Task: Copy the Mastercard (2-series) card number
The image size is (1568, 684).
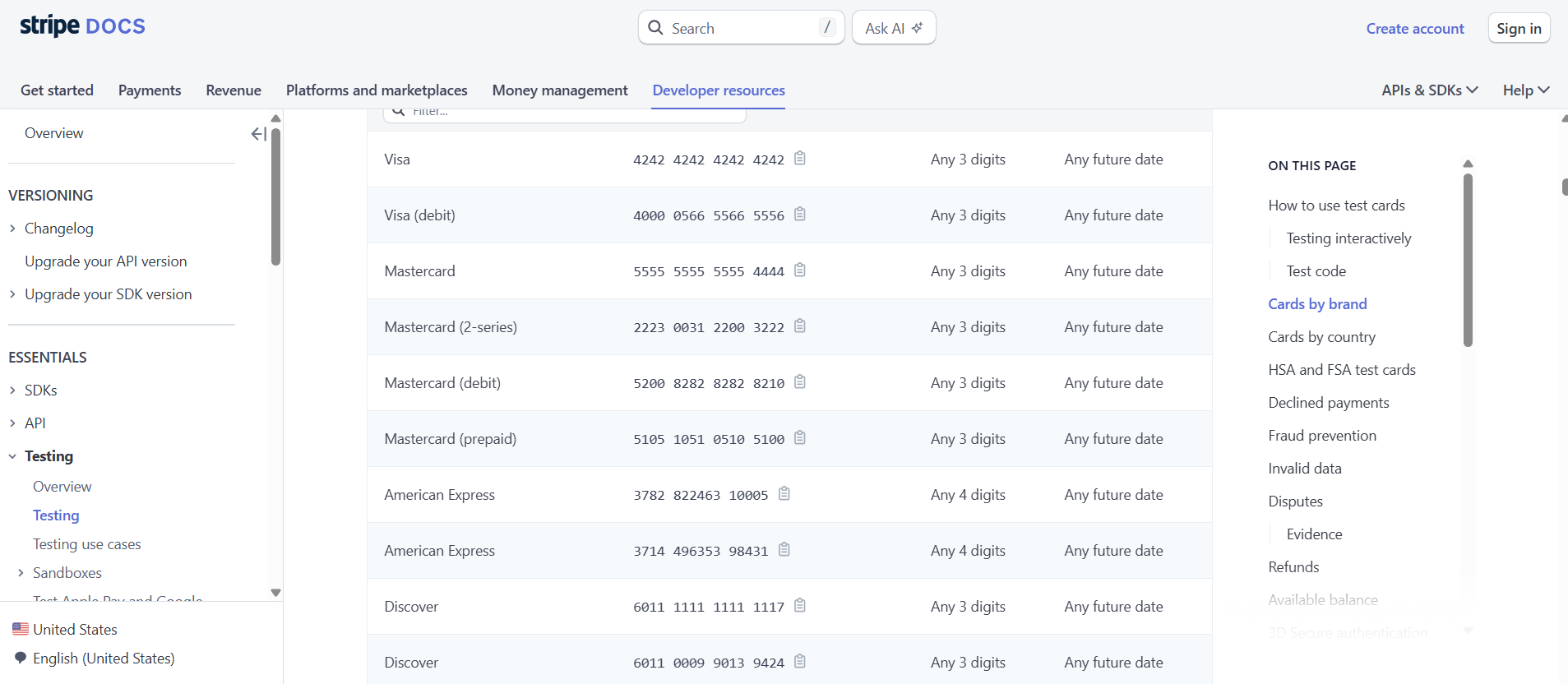Action: (799, 326)
